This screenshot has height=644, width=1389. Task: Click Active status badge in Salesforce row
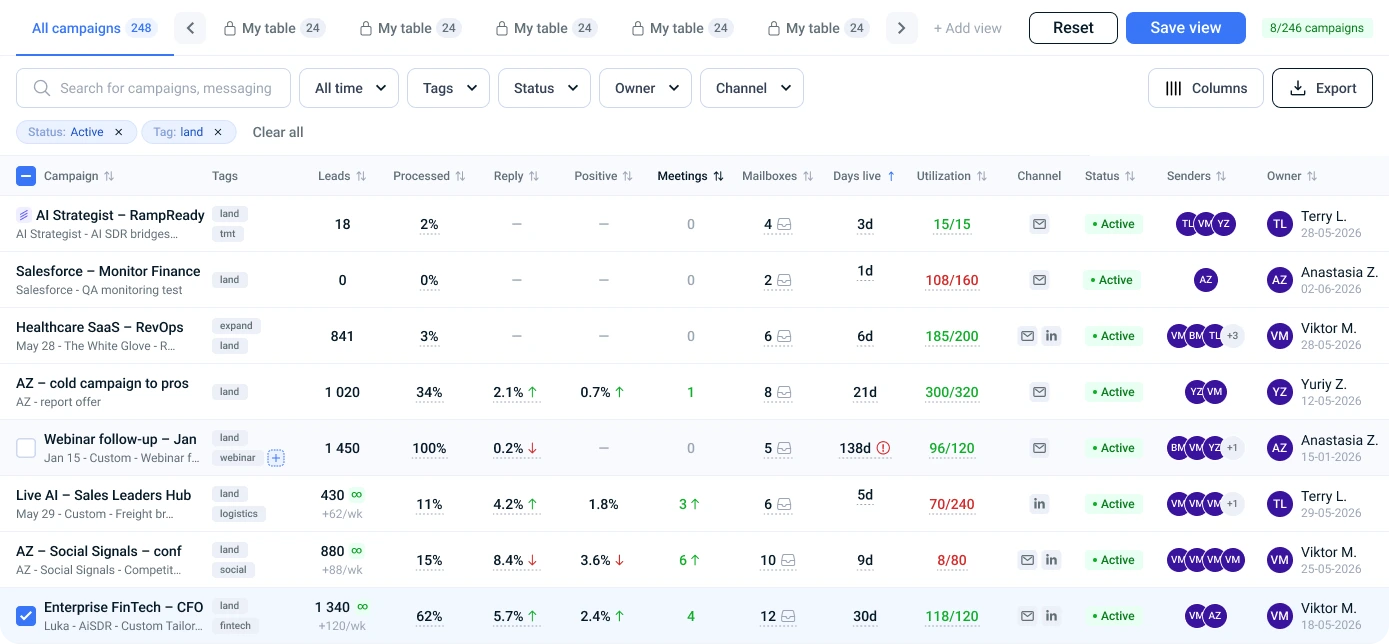pyautogui.click(x=1112, y=280)
